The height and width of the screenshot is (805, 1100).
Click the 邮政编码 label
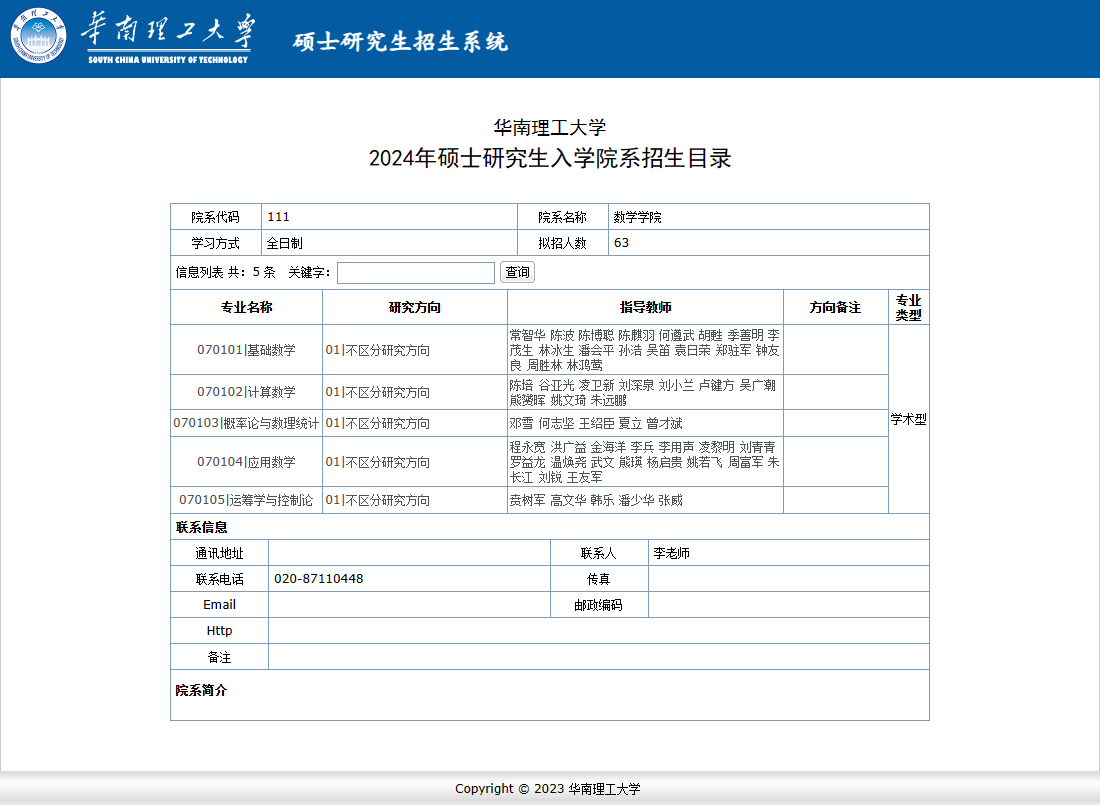pyautogui.click(x=598, y=605)
